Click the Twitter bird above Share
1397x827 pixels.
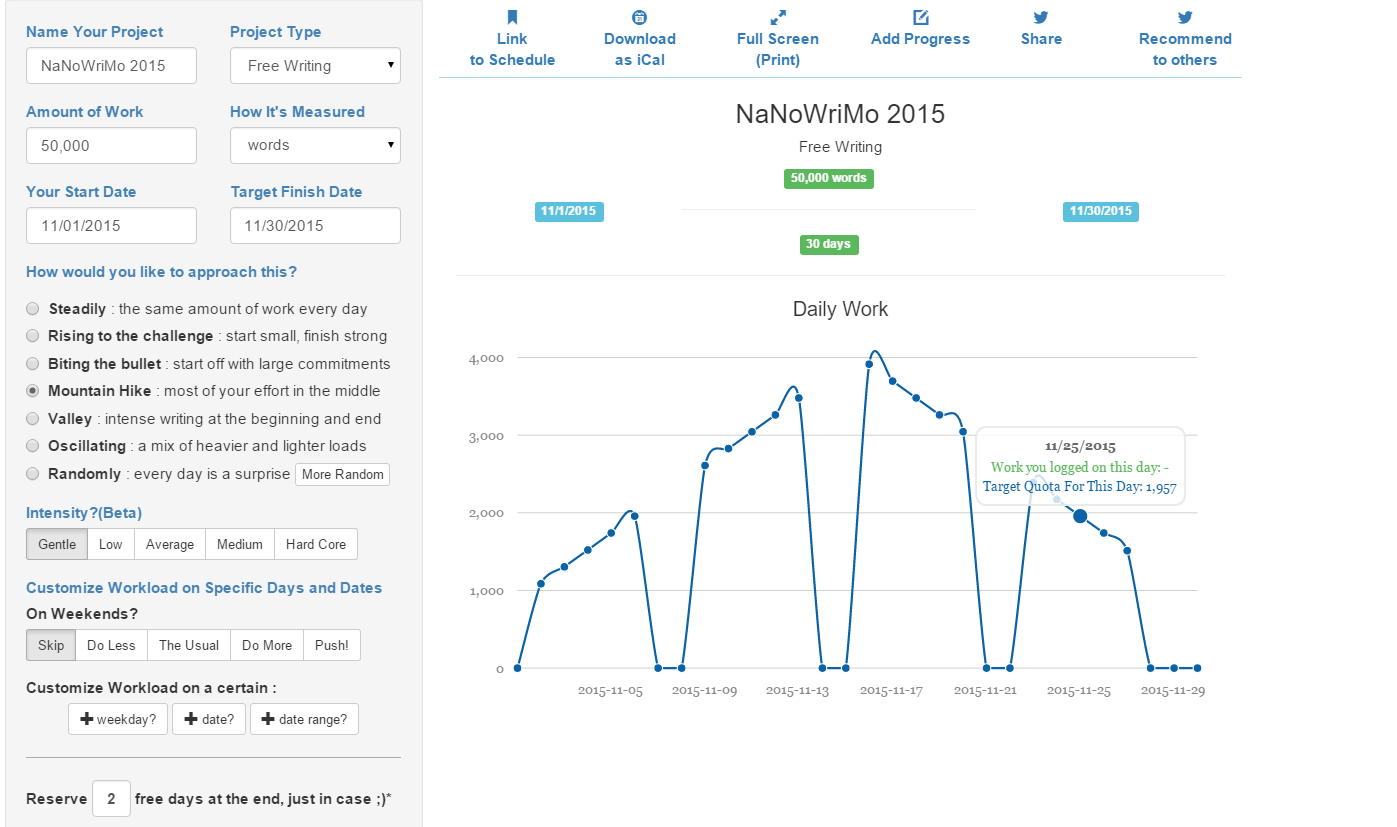[1041, 17]
